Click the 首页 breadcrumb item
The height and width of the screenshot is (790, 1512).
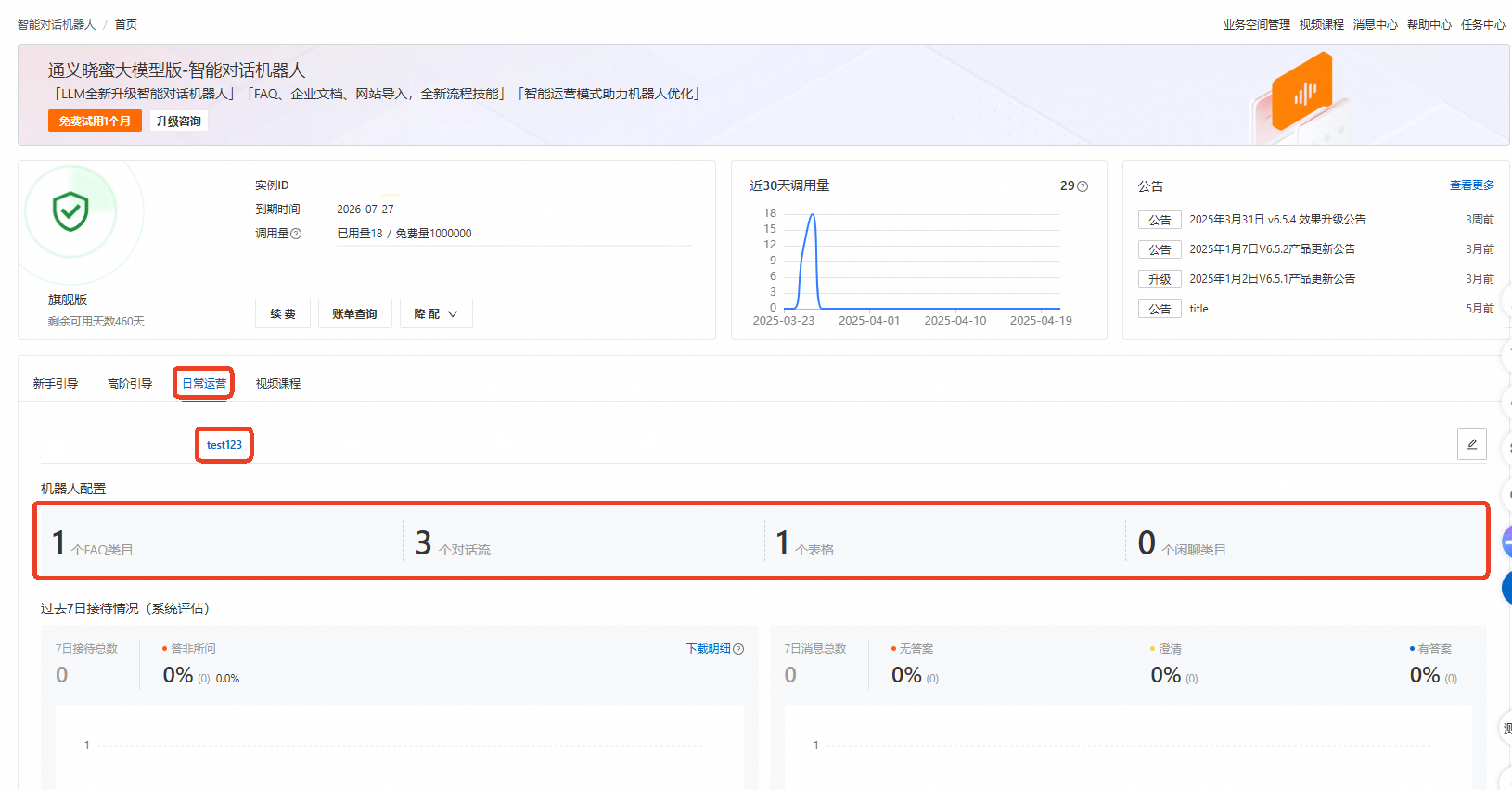(x=126, y=25)
